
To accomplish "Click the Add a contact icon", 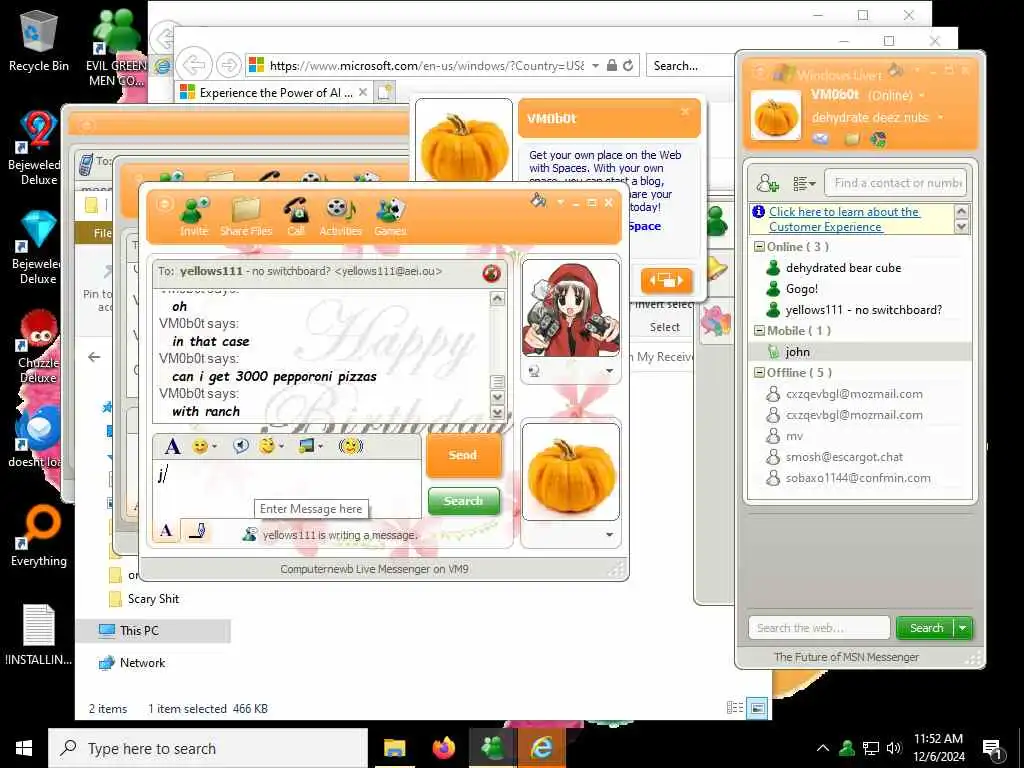I will pyautogui.click(x=767, y=184).
